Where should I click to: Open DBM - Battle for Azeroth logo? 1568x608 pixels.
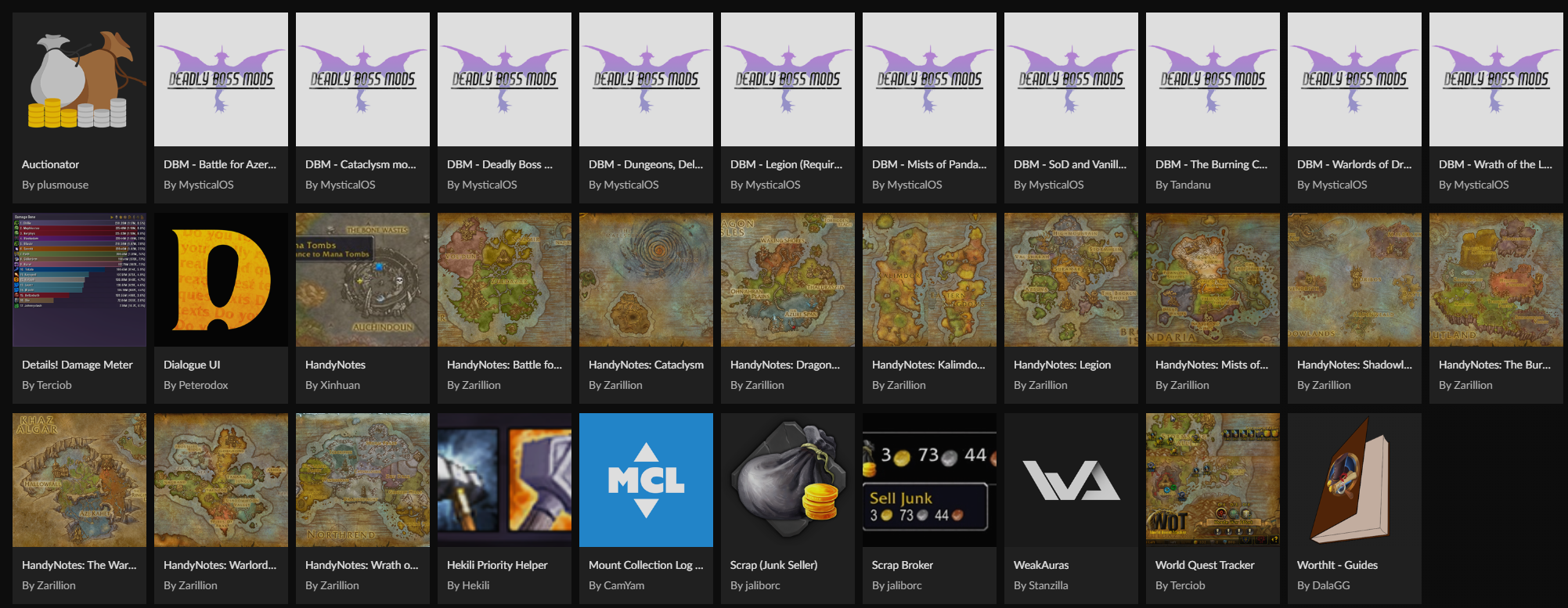pyautogui.click(x=221, y=79)
